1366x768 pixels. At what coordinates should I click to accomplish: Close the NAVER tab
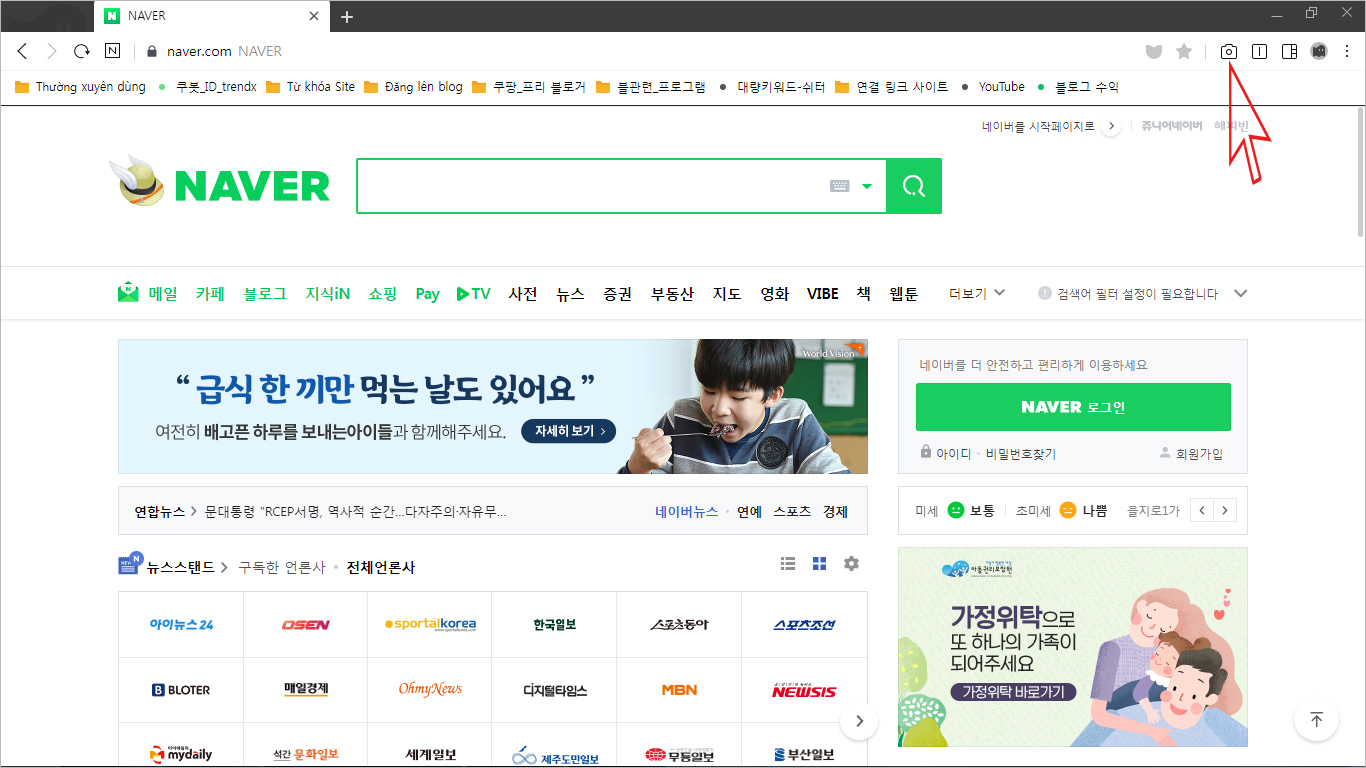point(314,16)
